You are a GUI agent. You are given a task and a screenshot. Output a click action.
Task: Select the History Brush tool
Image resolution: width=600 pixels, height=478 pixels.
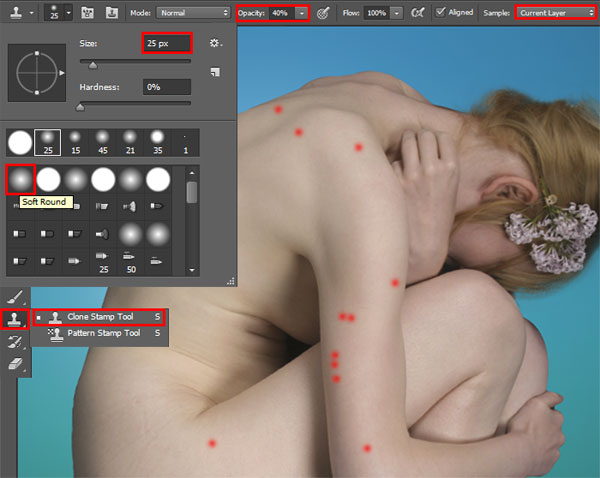click(x=15, y=342)
